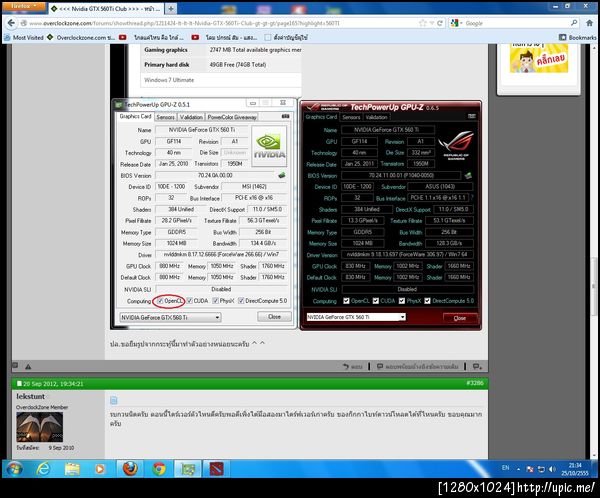Toggle CUDA checkbox in ROG GPU-Z
This screenshot has height=498, width=600.
[x=376, y=301]
